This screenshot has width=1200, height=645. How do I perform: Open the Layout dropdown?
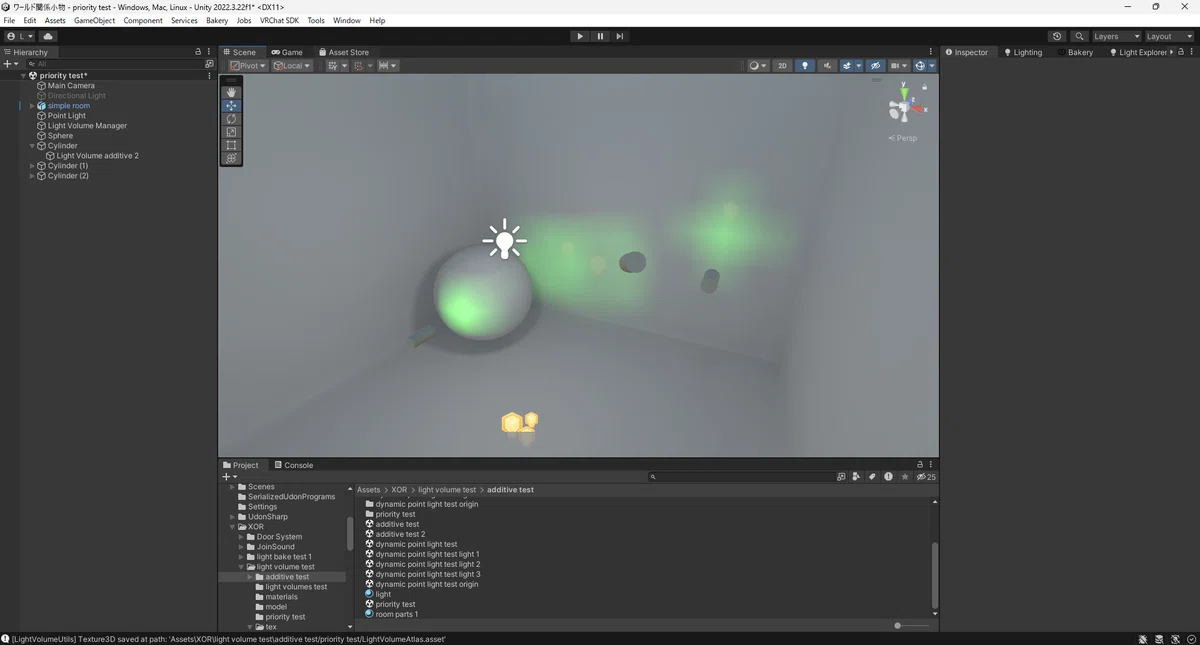point(1169,36)
